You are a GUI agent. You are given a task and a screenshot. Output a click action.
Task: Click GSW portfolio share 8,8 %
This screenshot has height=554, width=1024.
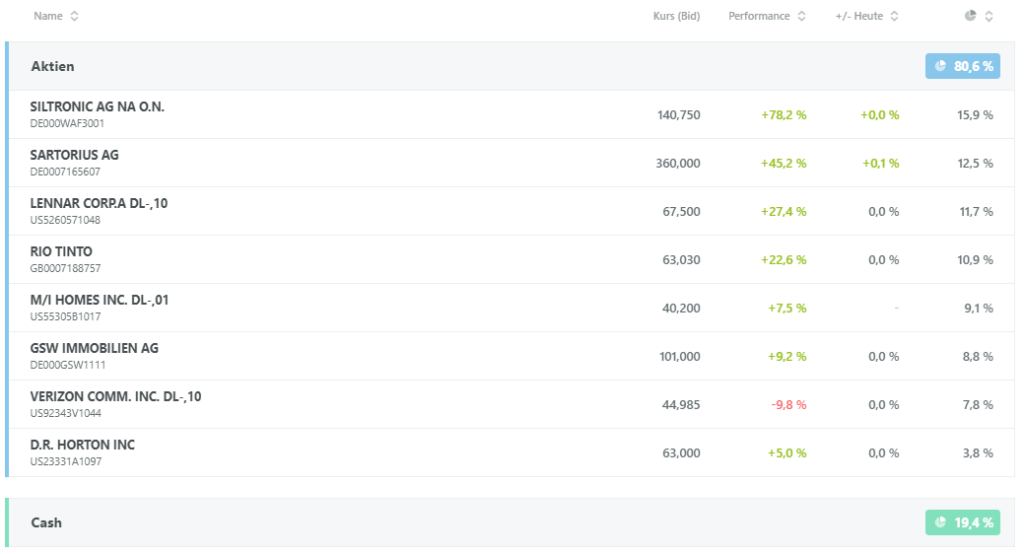pos(978,357)
